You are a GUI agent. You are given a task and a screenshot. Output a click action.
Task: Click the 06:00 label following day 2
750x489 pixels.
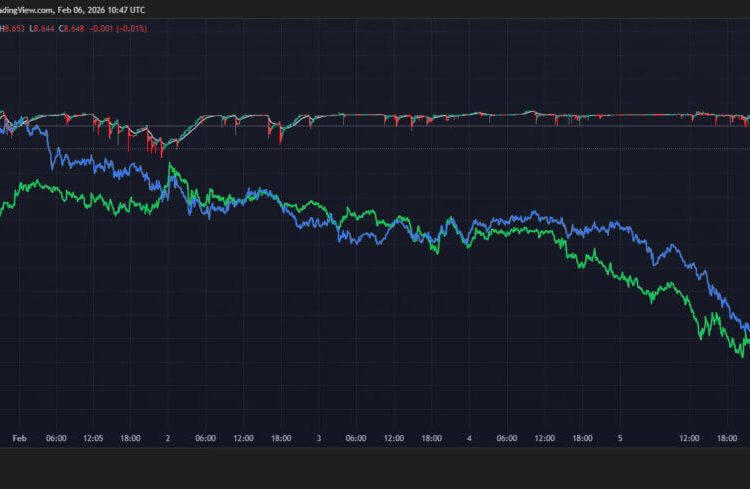205,438
